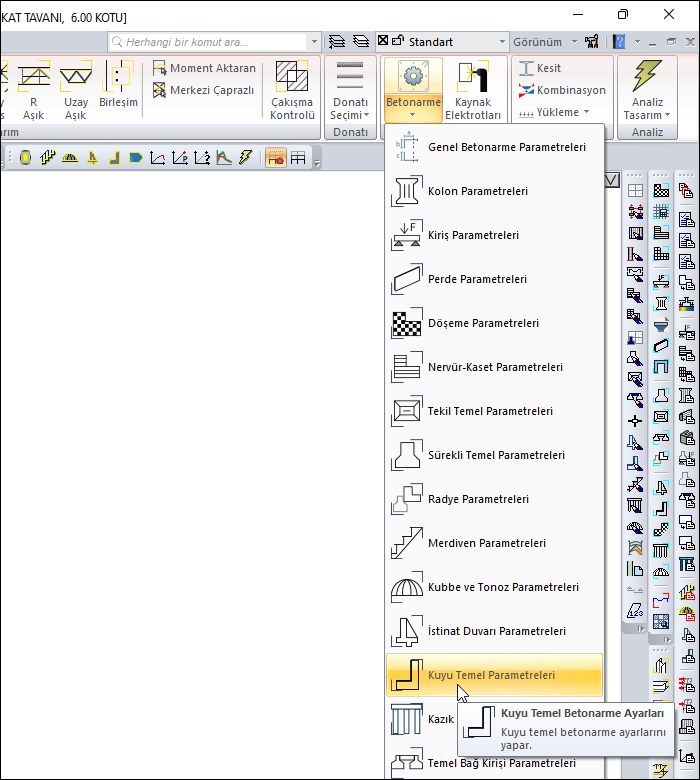Open the arrow next to help icon

[x=637, y=42]
